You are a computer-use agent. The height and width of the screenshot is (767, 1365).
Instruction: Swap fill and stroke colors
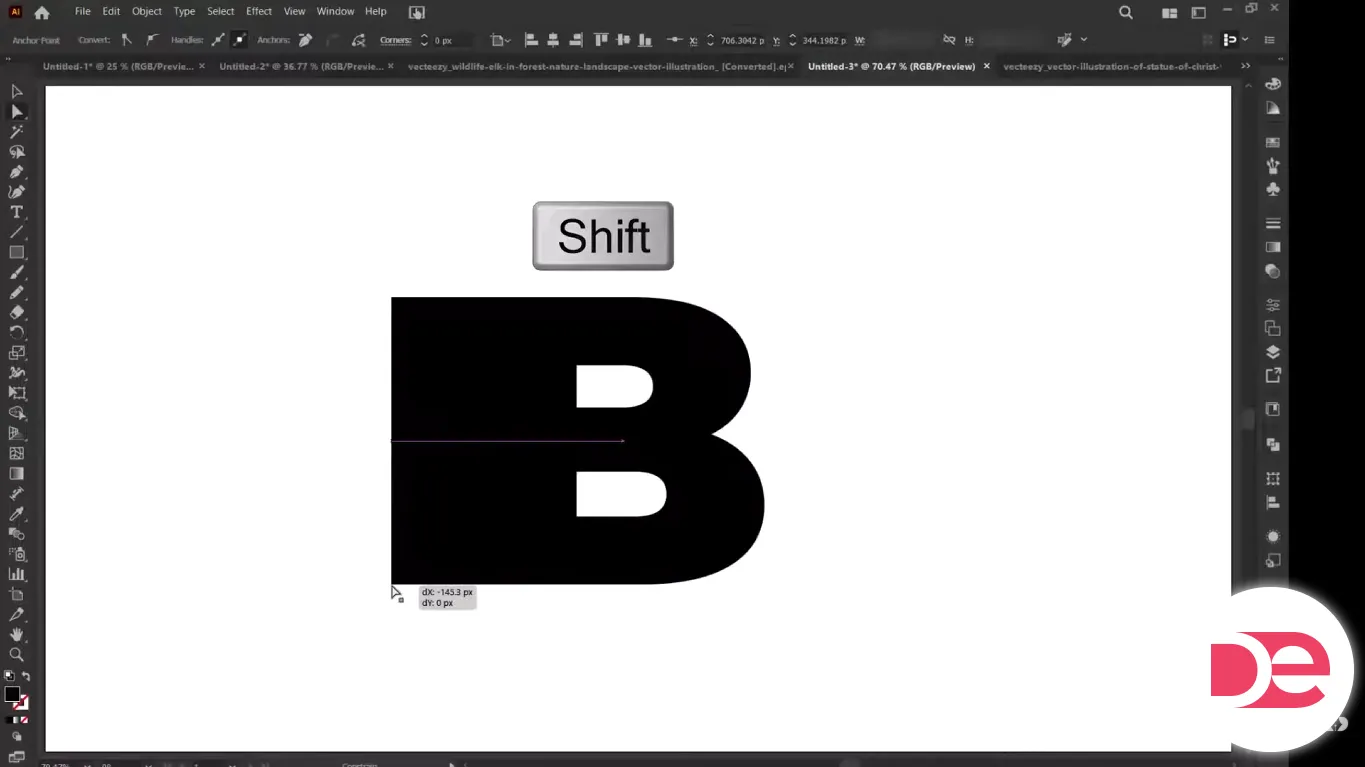tap(26, 677)
